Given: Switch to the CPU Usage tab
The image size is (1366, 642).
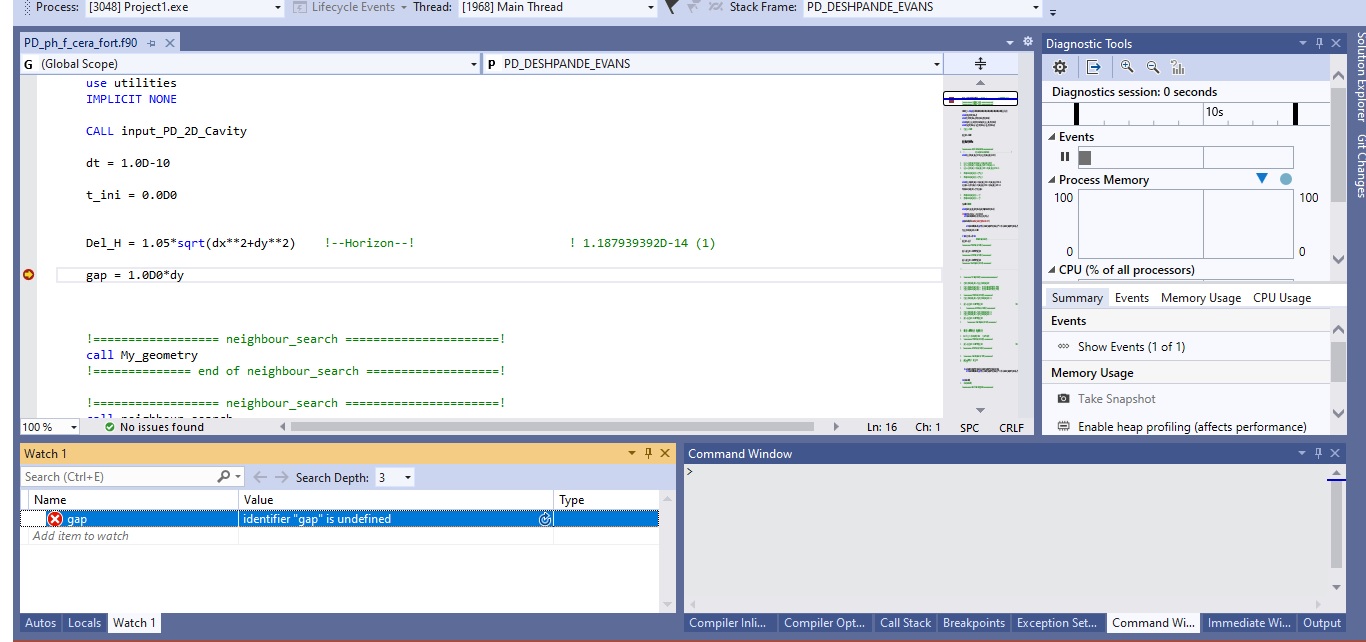Looking at the screenshot, I should [1282, 298].
